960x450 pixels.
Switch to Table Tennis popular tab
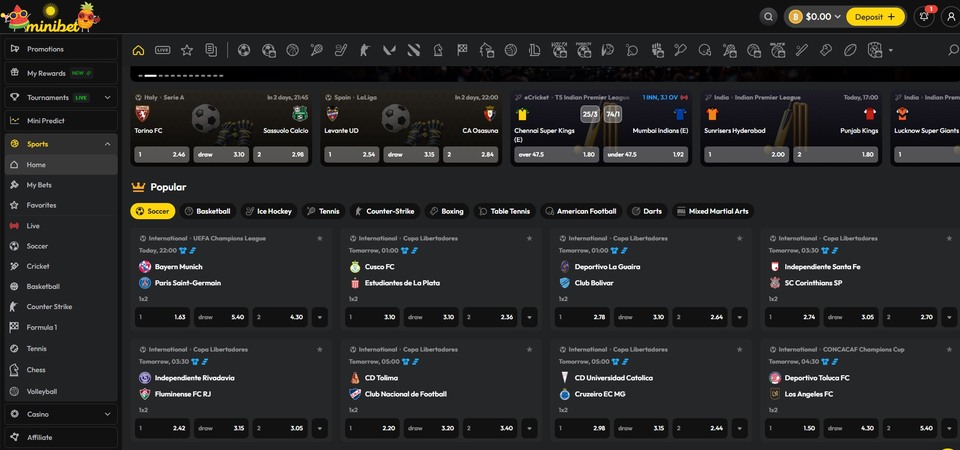[x=504, y=211]
